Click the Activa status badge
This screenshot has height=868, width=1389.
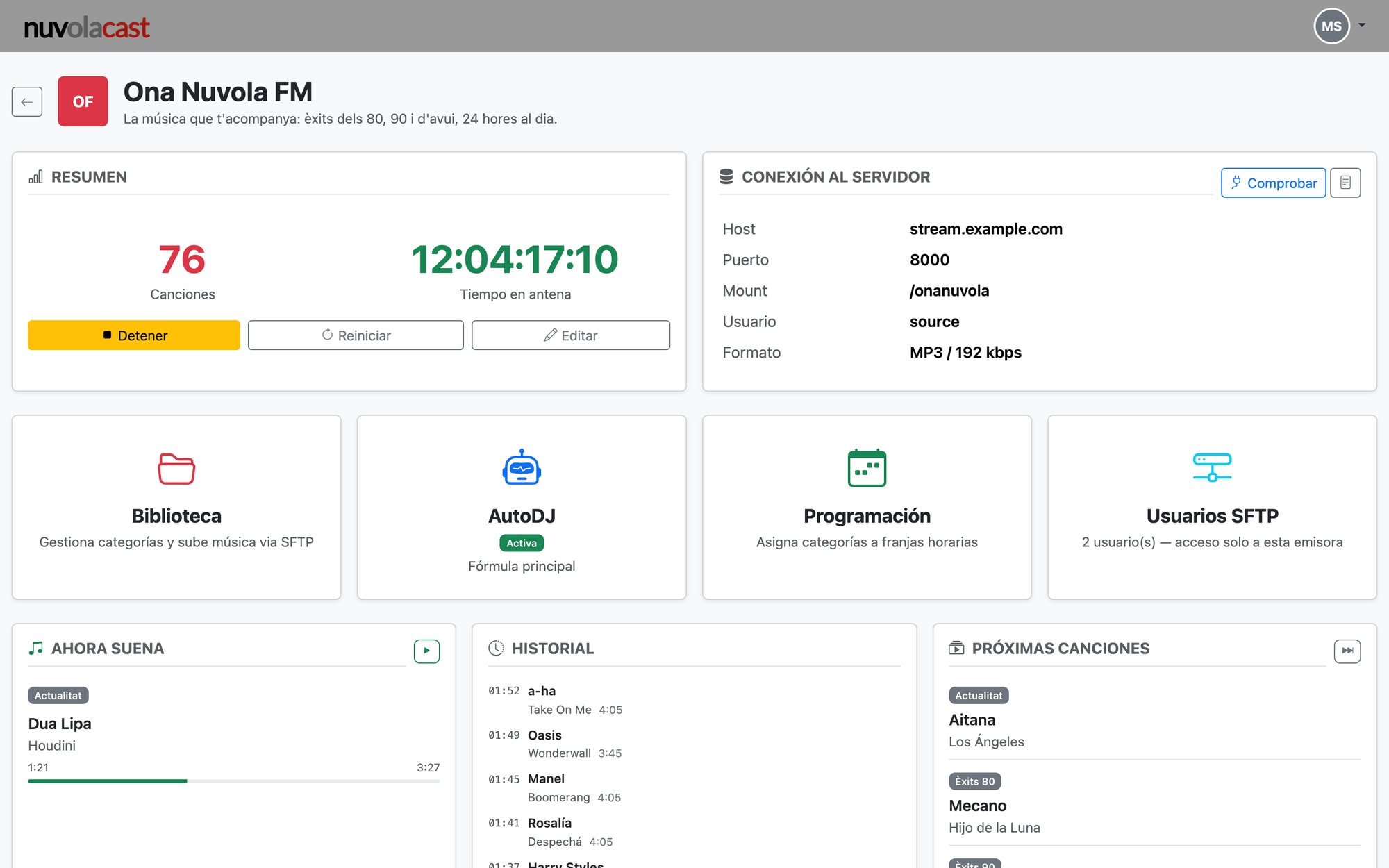click(x=522, y=543)
